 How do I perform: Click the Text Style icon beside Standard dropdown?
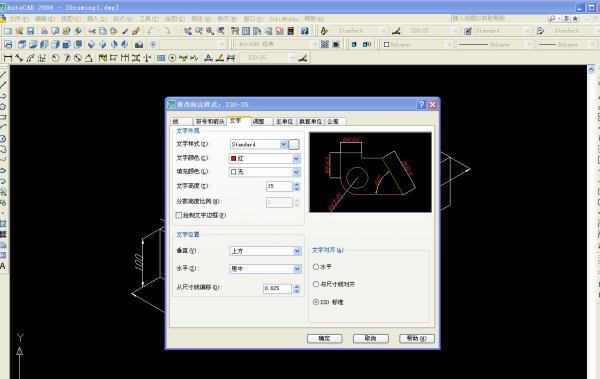[324, 31]
